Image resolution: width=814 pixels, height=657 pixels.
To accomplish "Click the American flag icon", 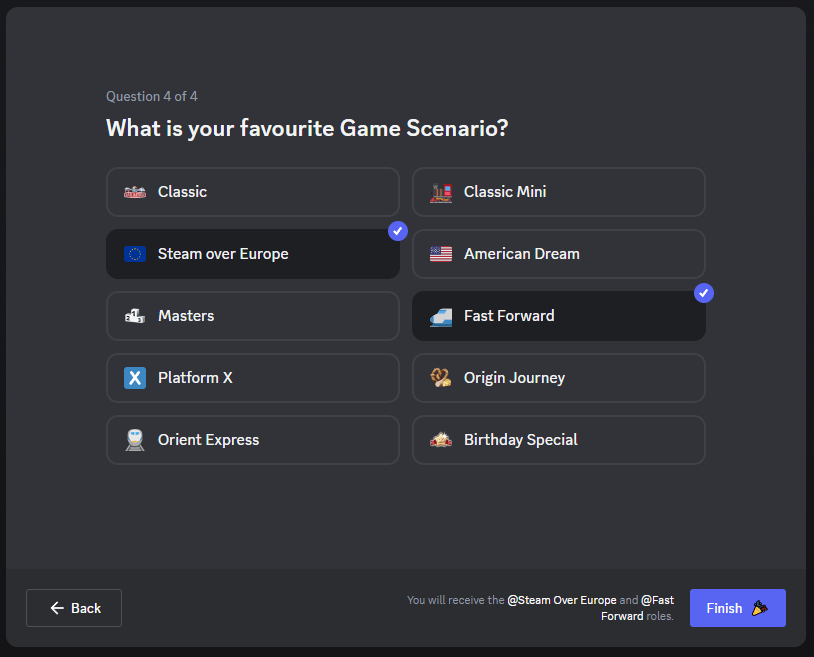I will [441, 254].
